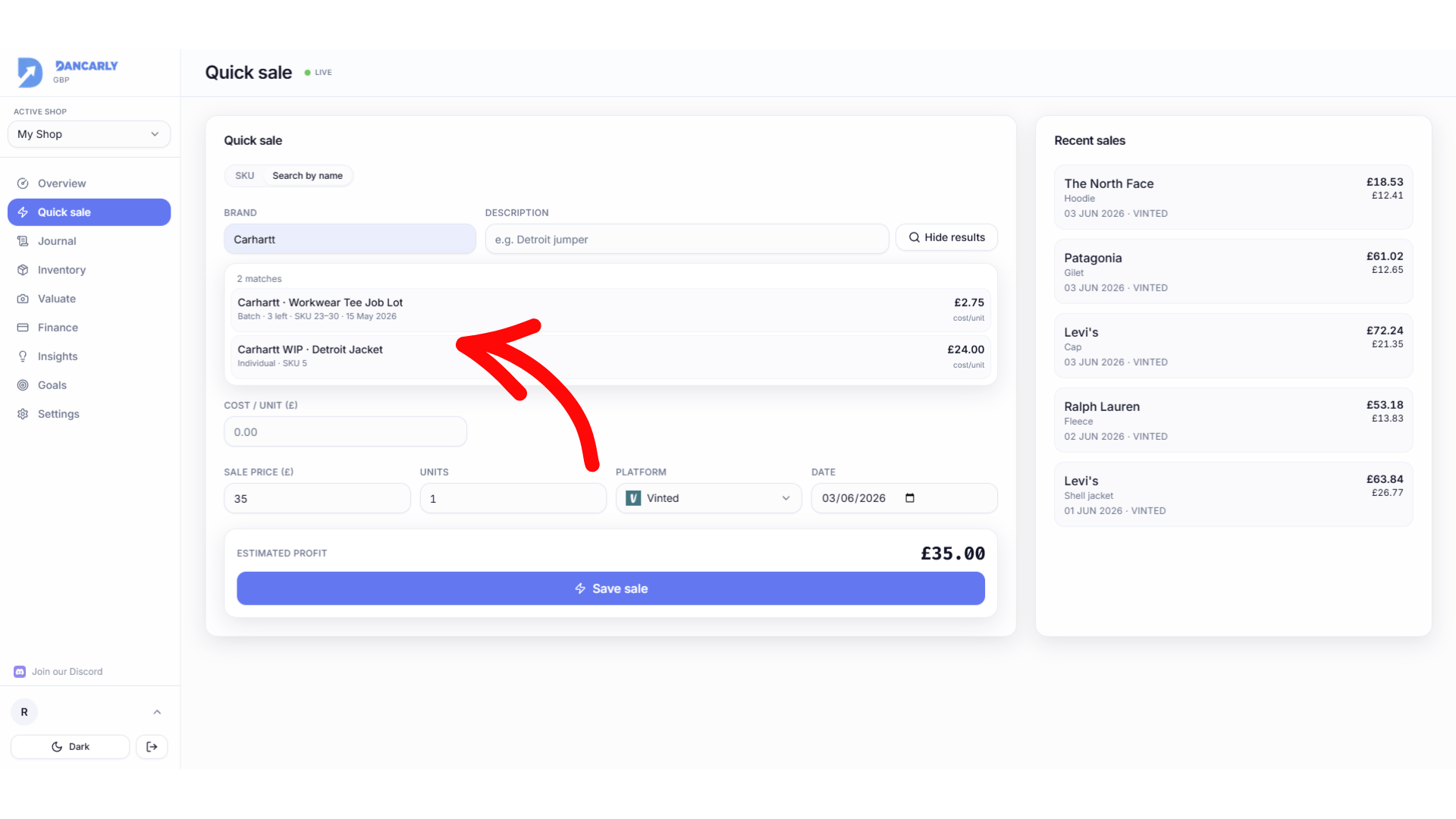
Task: Click the £61.02 Patagonia sale amount
Action: pyautogui.click(x=1385, y=256)
